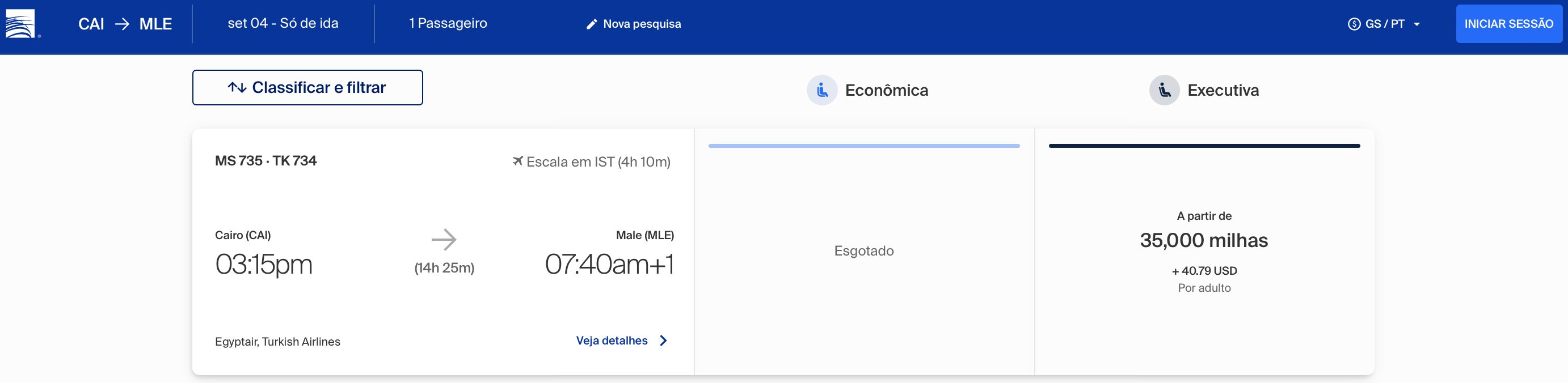Click the set 04 - Só de ida date
The height and width of the screenshot is (383, 1568).
coord(283,23)
